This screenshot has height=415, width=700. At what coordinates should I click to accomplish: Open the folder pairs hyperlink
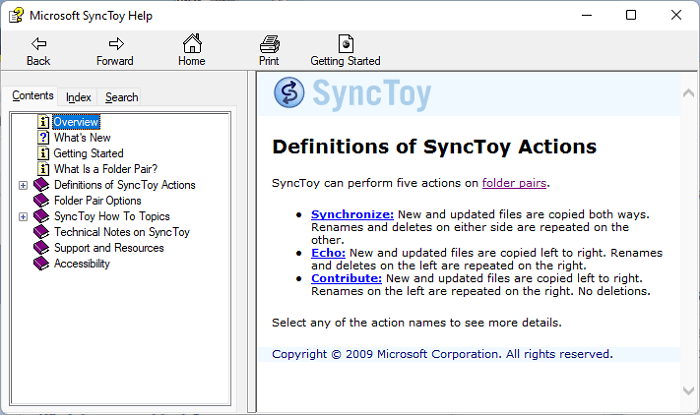(514, 183)
